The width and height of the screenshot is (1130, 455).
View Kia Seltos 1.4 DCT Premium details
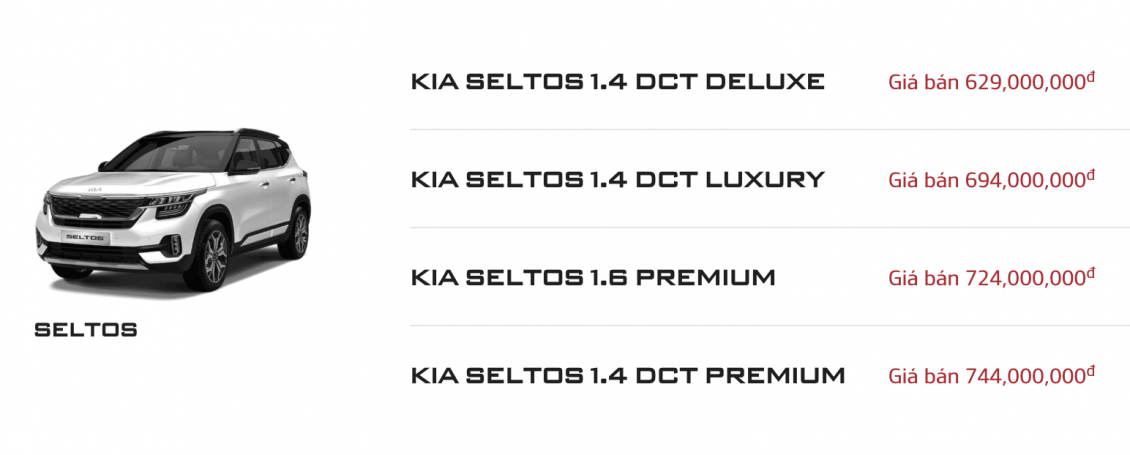[627, 376]
